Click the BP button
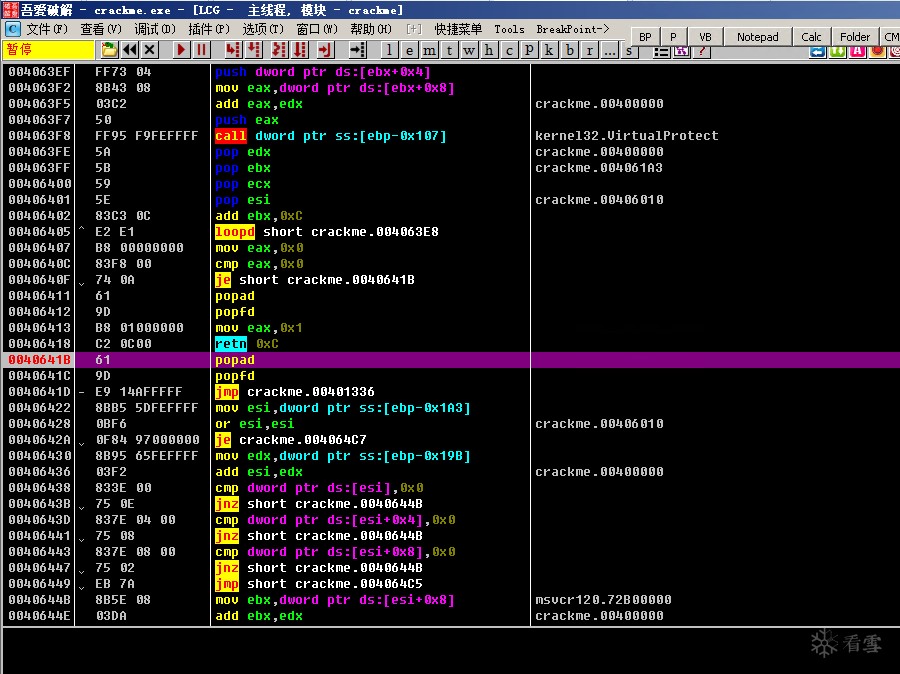Viewport: 900px width, 674px height. [645, 37]
